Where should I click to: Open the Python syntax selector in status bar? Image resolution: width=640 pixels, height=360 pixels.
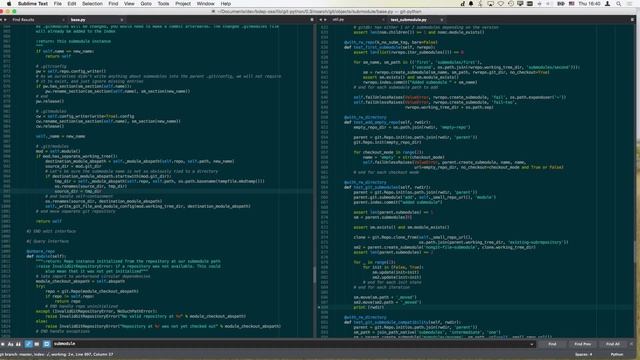[617, 354]
